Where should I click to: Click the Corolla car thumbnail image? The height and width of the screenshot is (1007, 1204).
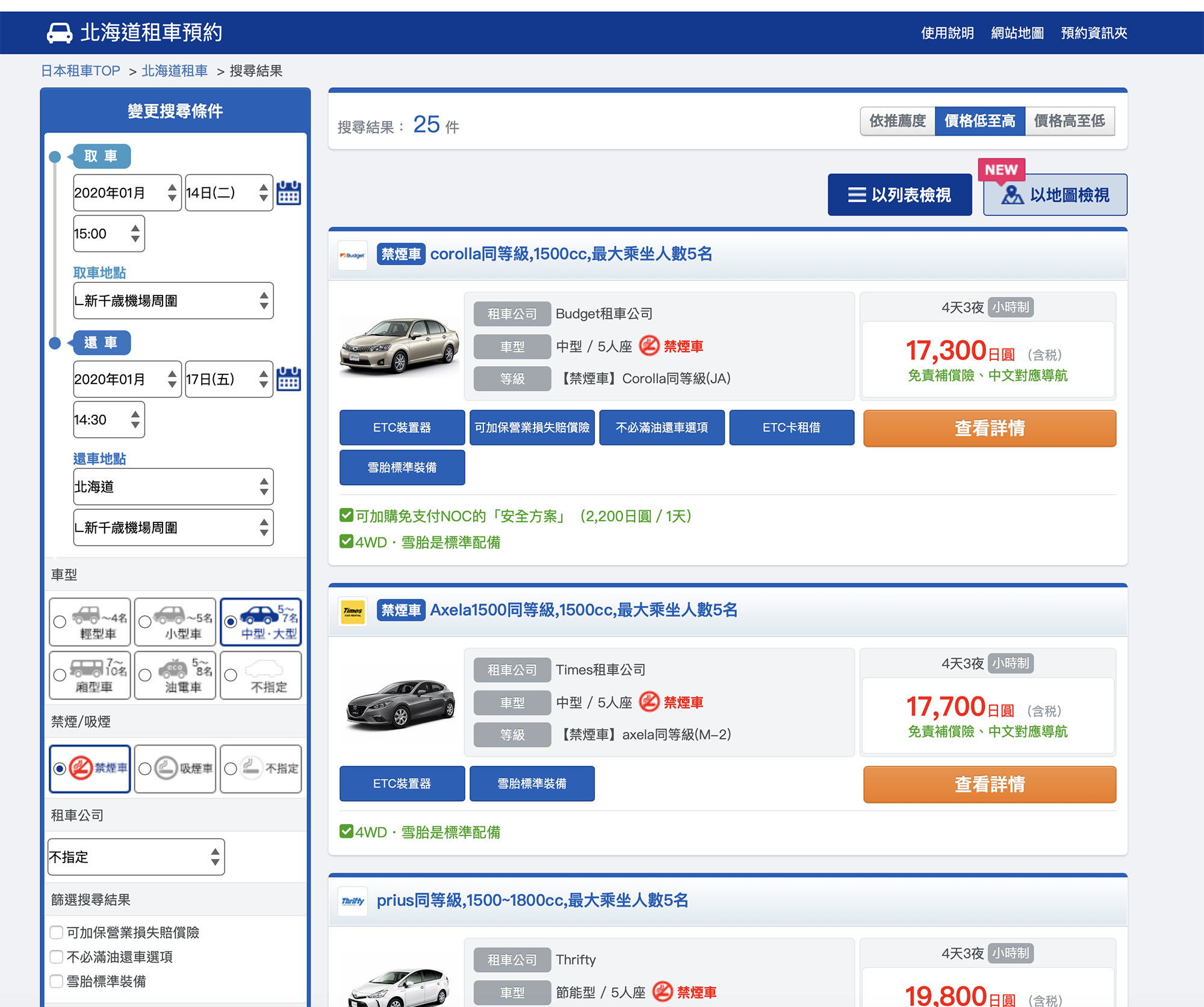point(399,345)
